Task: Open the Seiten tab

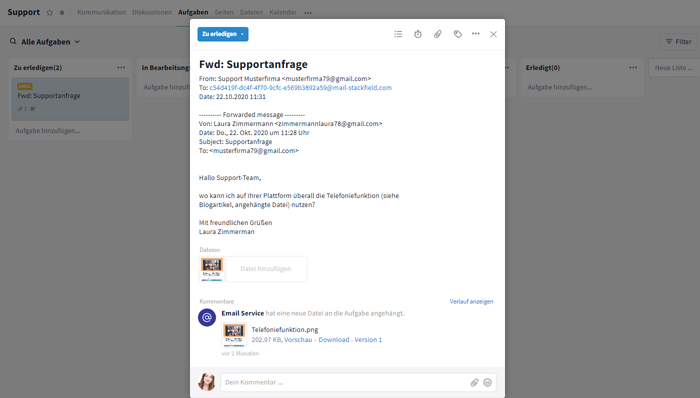Action: pyautogui.click(x=224, y=12)
